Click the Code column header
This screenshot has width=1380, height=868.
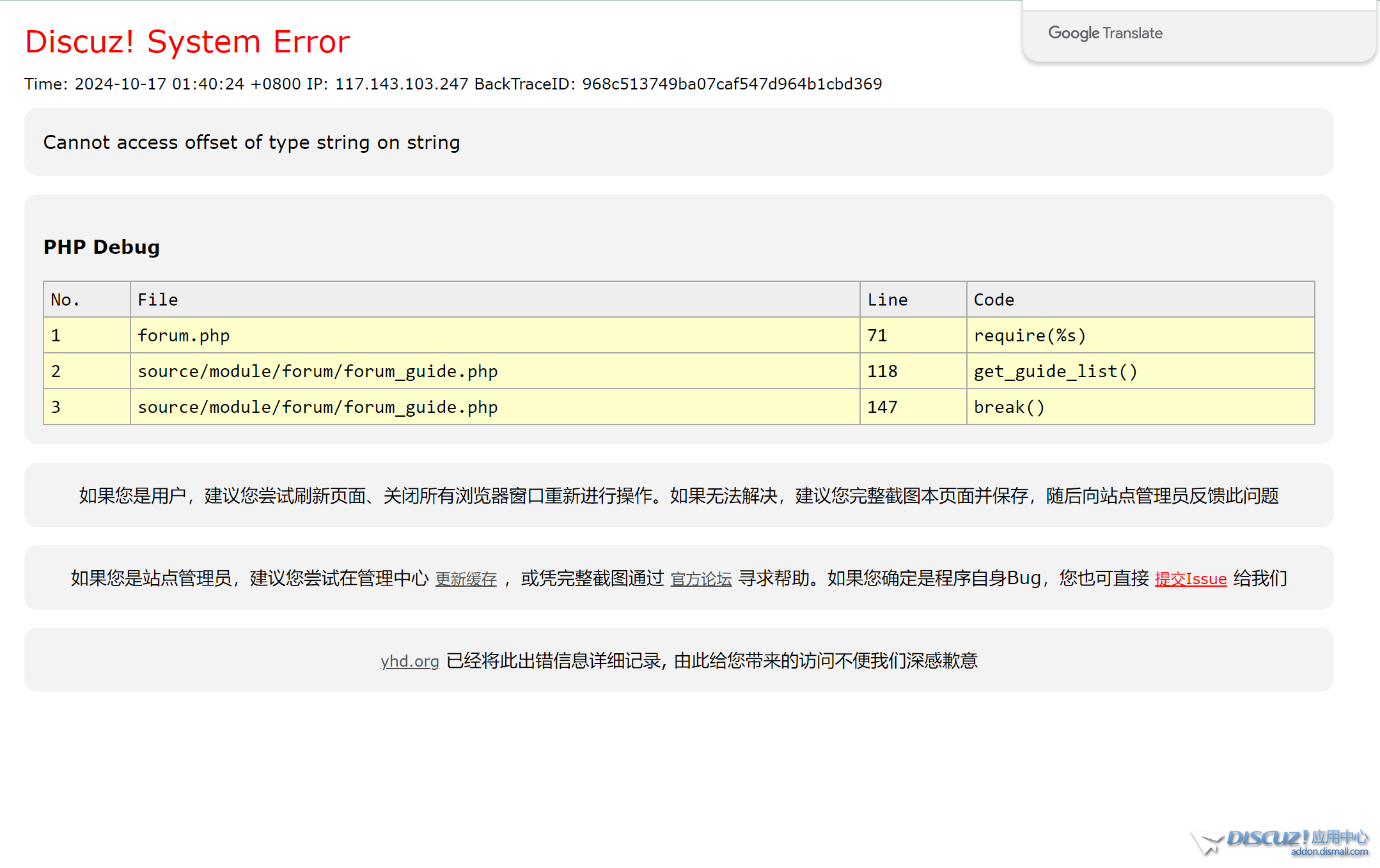coord(994,300)
